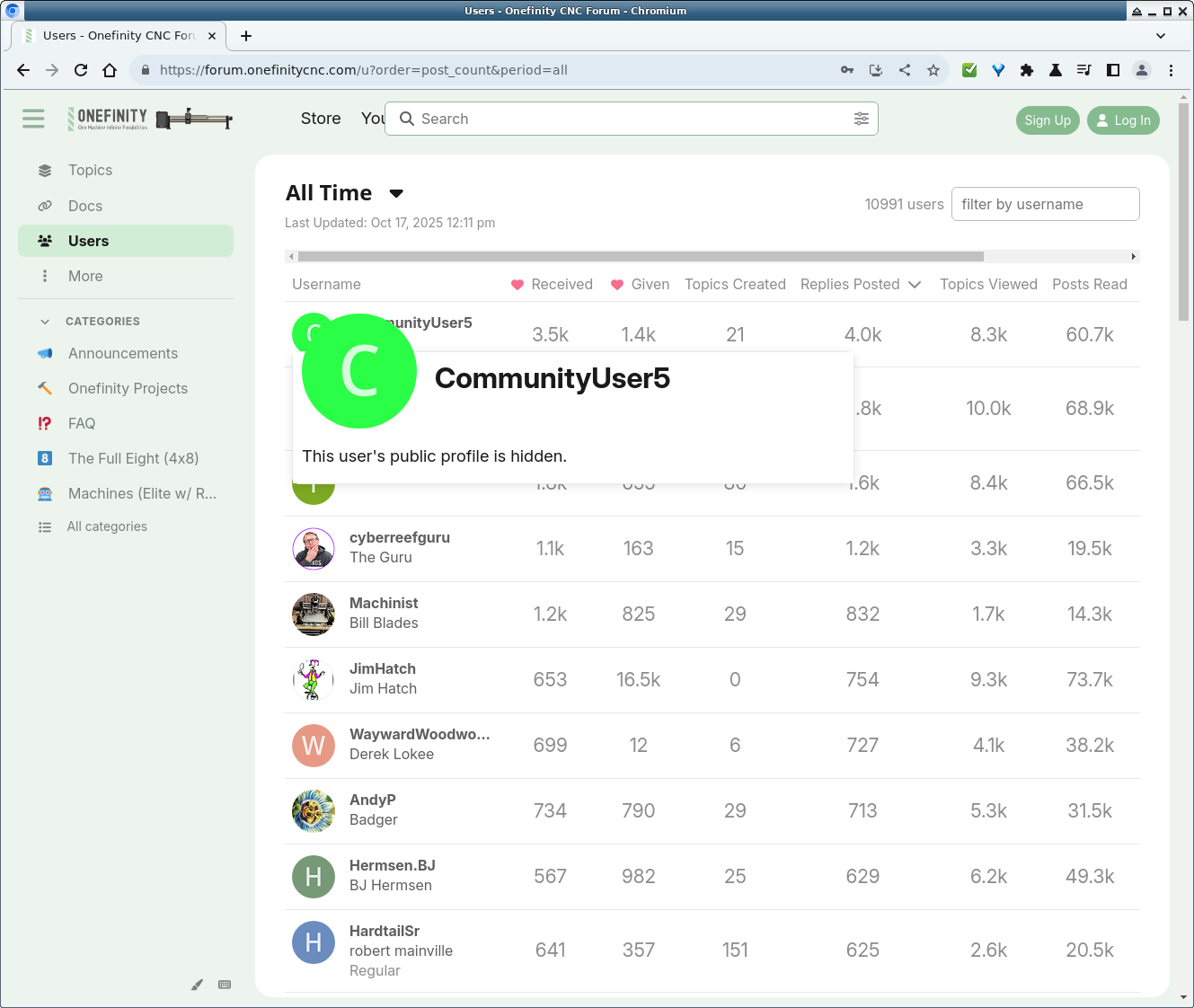Click the Announcements megaphone icon
This screenshot has height=1008, width=1194.
45,353
